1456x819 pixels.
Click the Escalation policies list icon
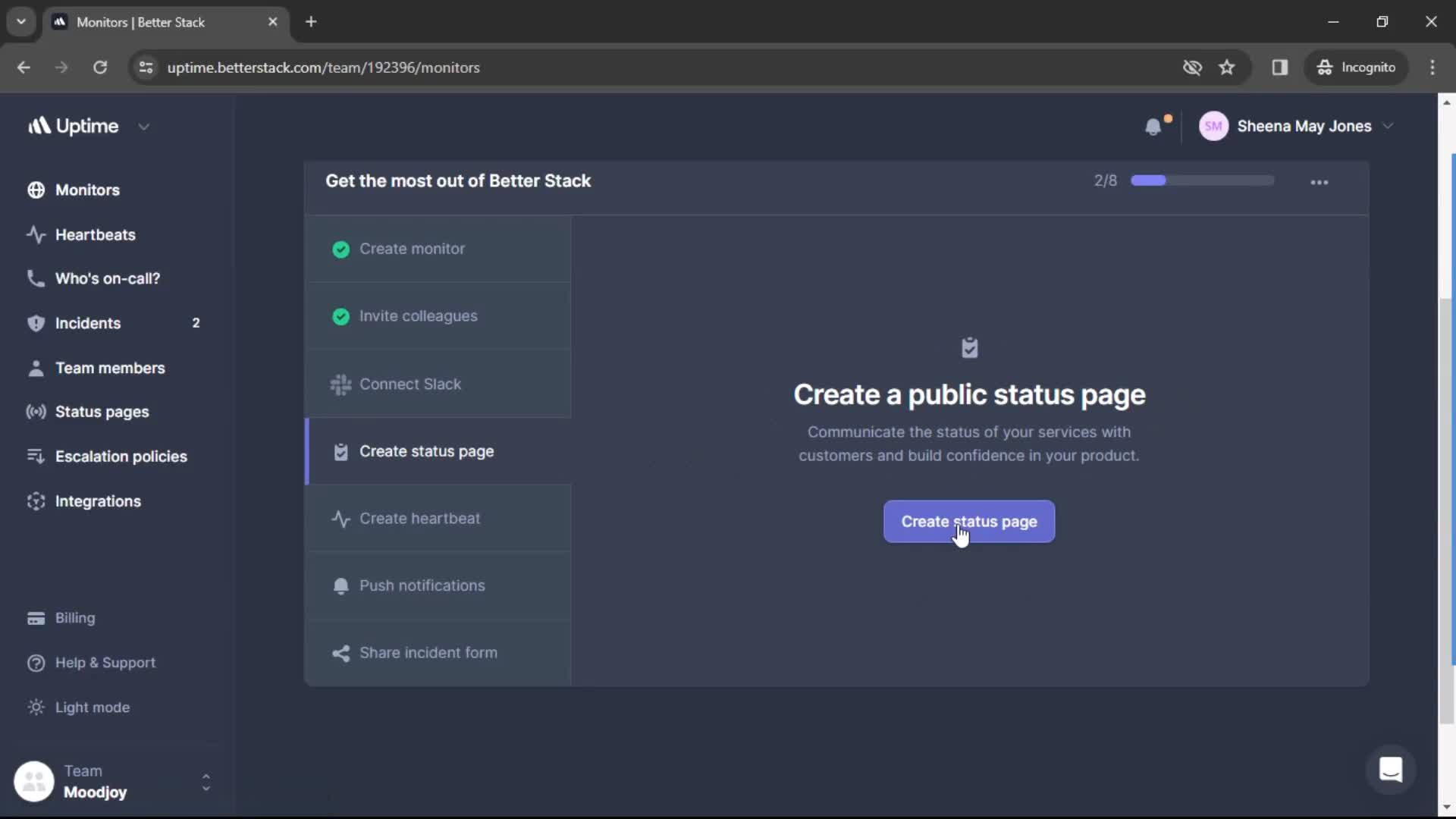pyautogui.click(x=36, y=457)
